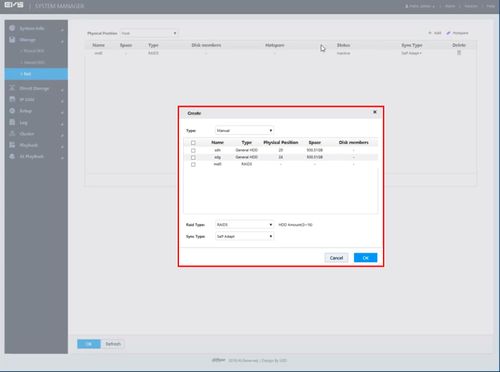Click the System Info sidebar icon
Image resolution: width=500 pixels, height=372 pixels.
(12, 28)
